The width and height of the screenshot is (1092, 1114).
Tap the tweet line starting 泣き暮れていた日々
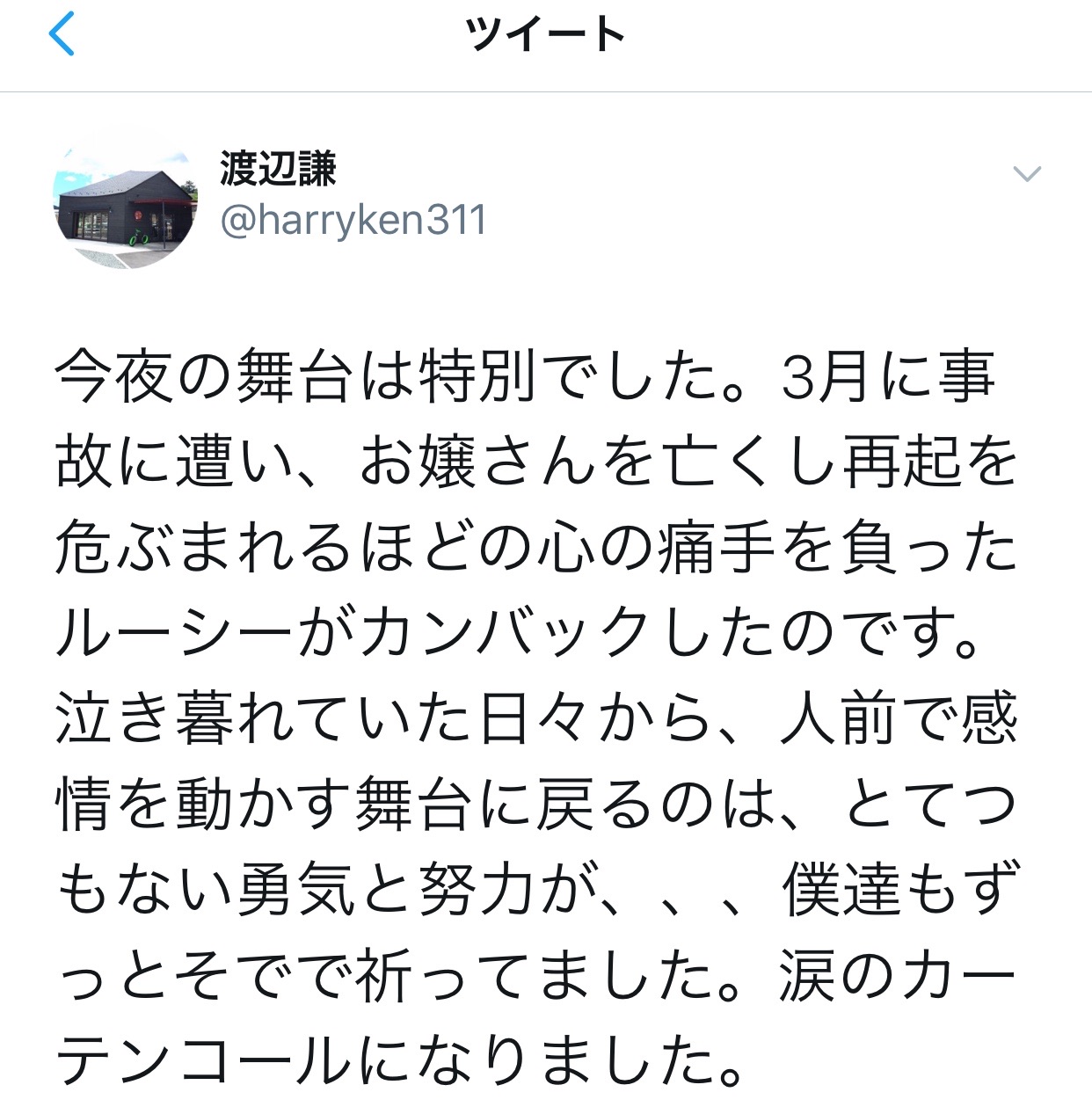point(536,720)
